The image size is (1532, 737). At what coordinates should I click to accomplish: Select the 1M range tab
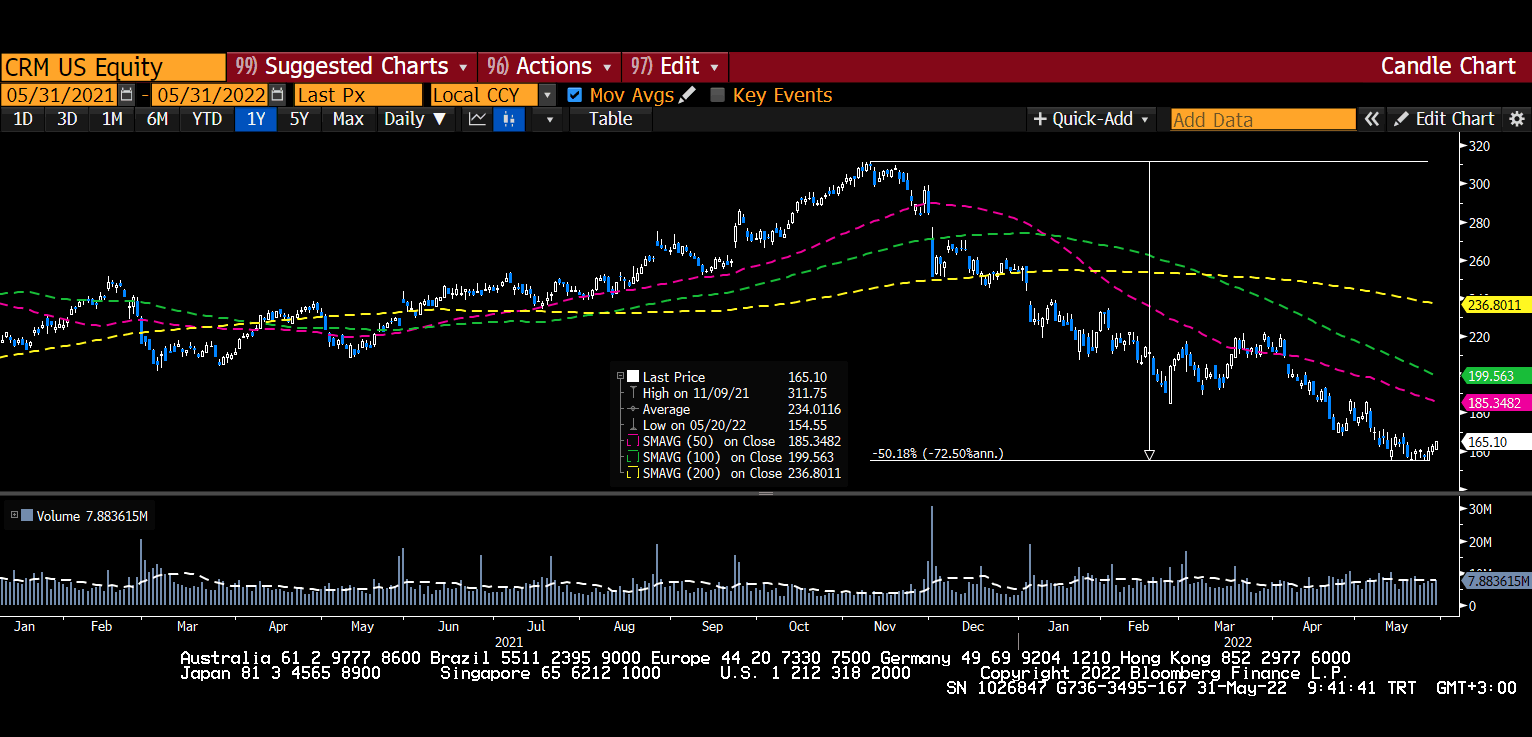(x=112, y=119)
